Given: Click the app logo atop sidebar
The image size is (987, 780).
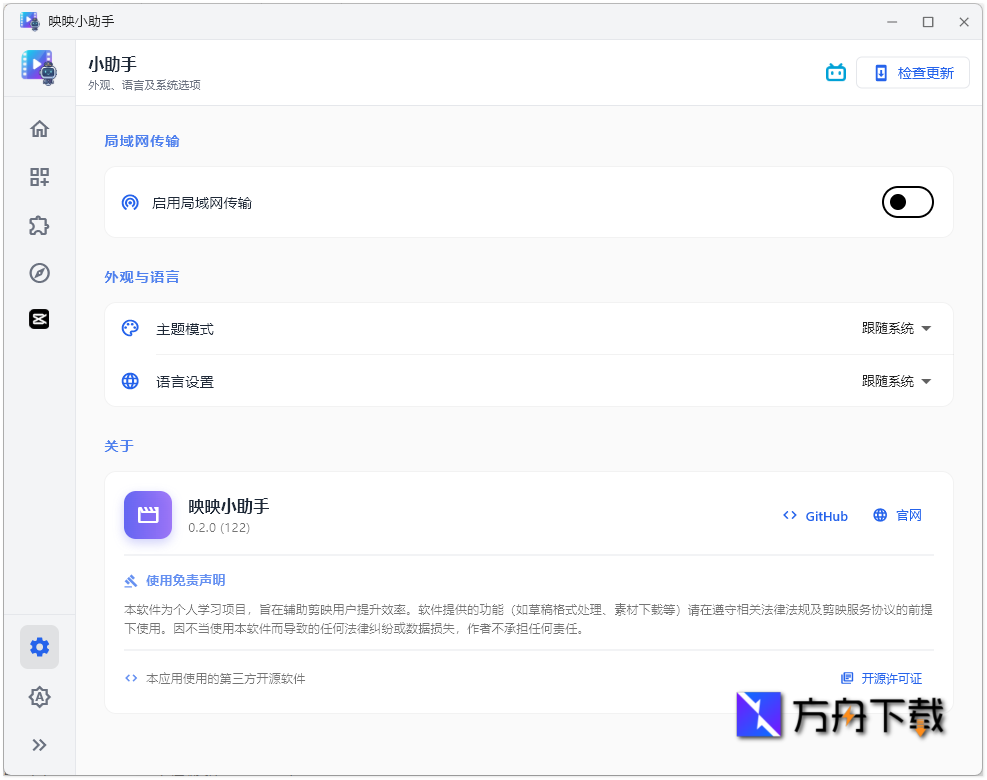Looking at the screenshot, I should pyautogui.click(x=39, y=67).
